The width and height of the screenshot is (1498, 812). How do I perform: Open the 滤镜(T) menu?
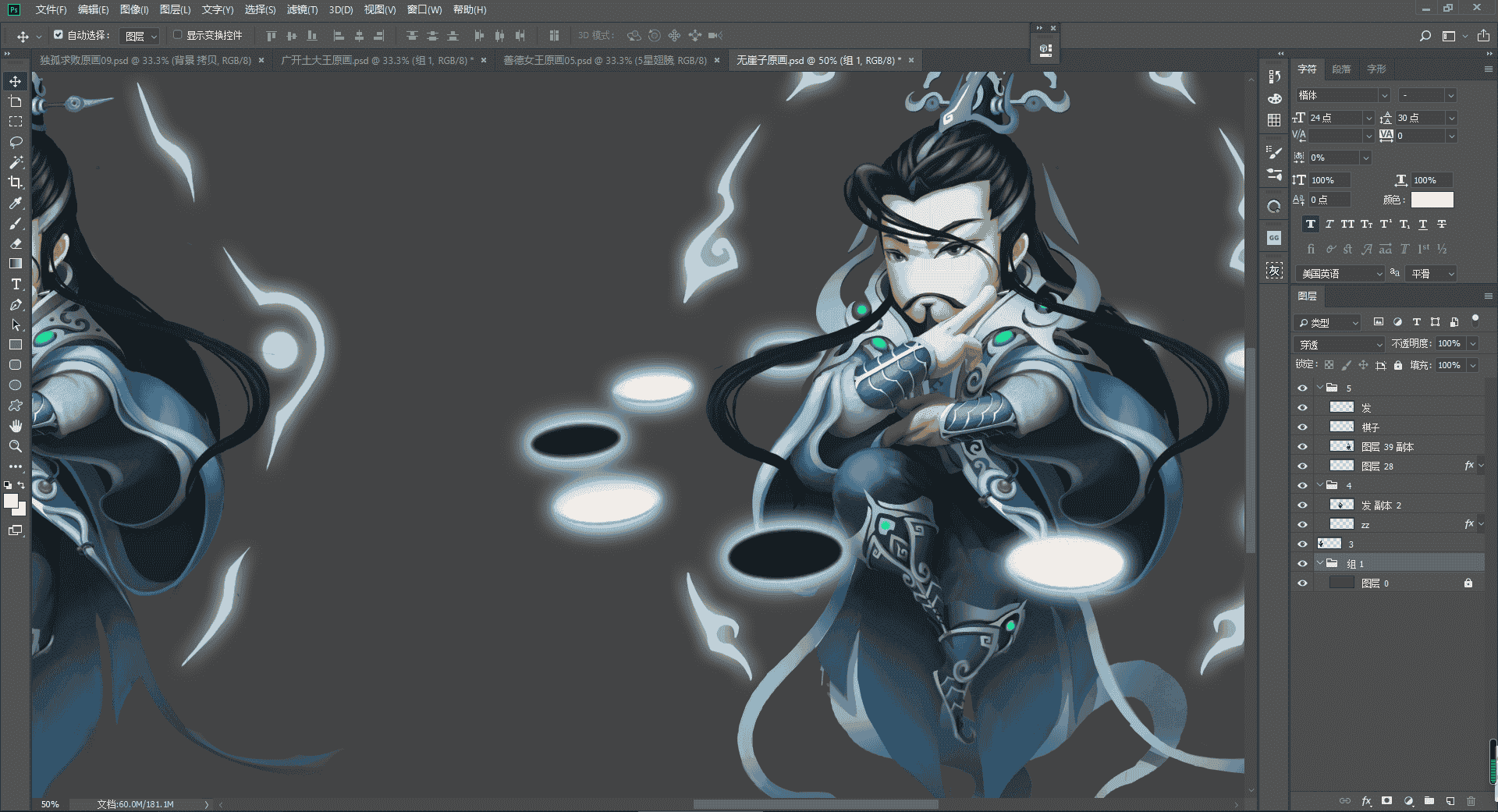pos(302,9)
